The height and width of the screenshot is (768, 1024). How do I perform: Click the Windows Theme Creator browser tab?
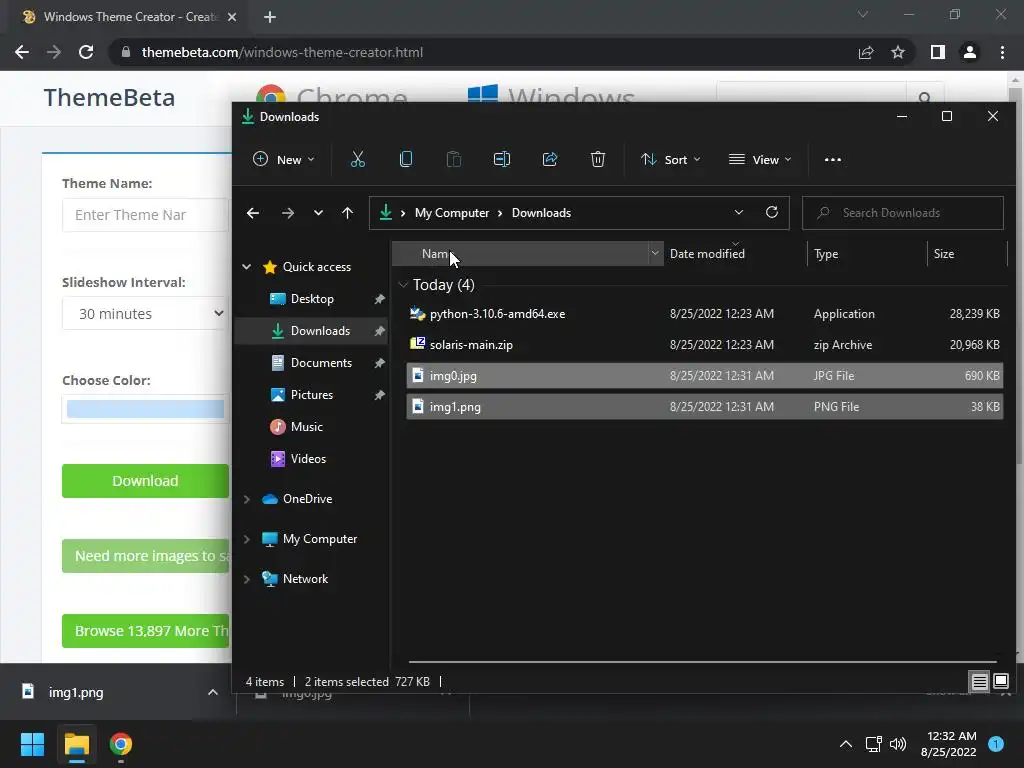point(129,17)
